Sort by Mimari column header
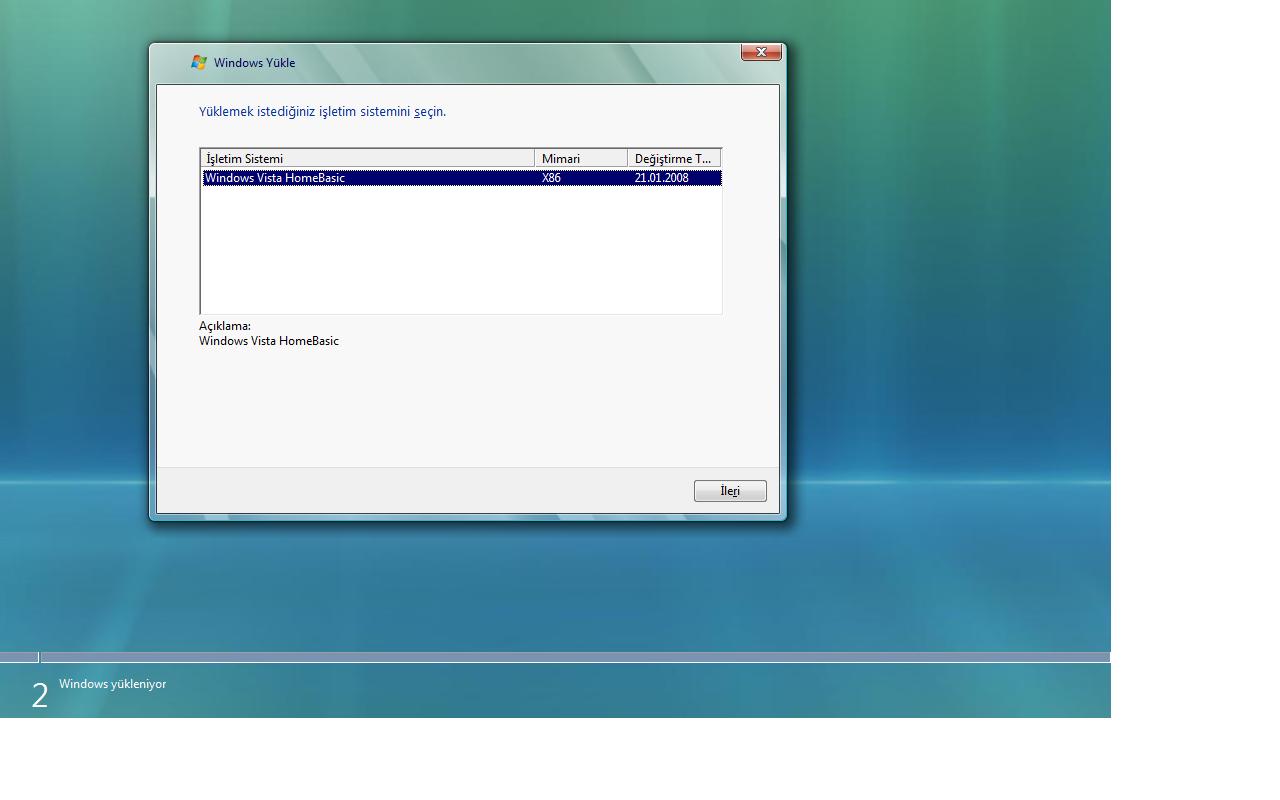The width and height of the screenshot is (1280, 800). click(x=581, y=158)
